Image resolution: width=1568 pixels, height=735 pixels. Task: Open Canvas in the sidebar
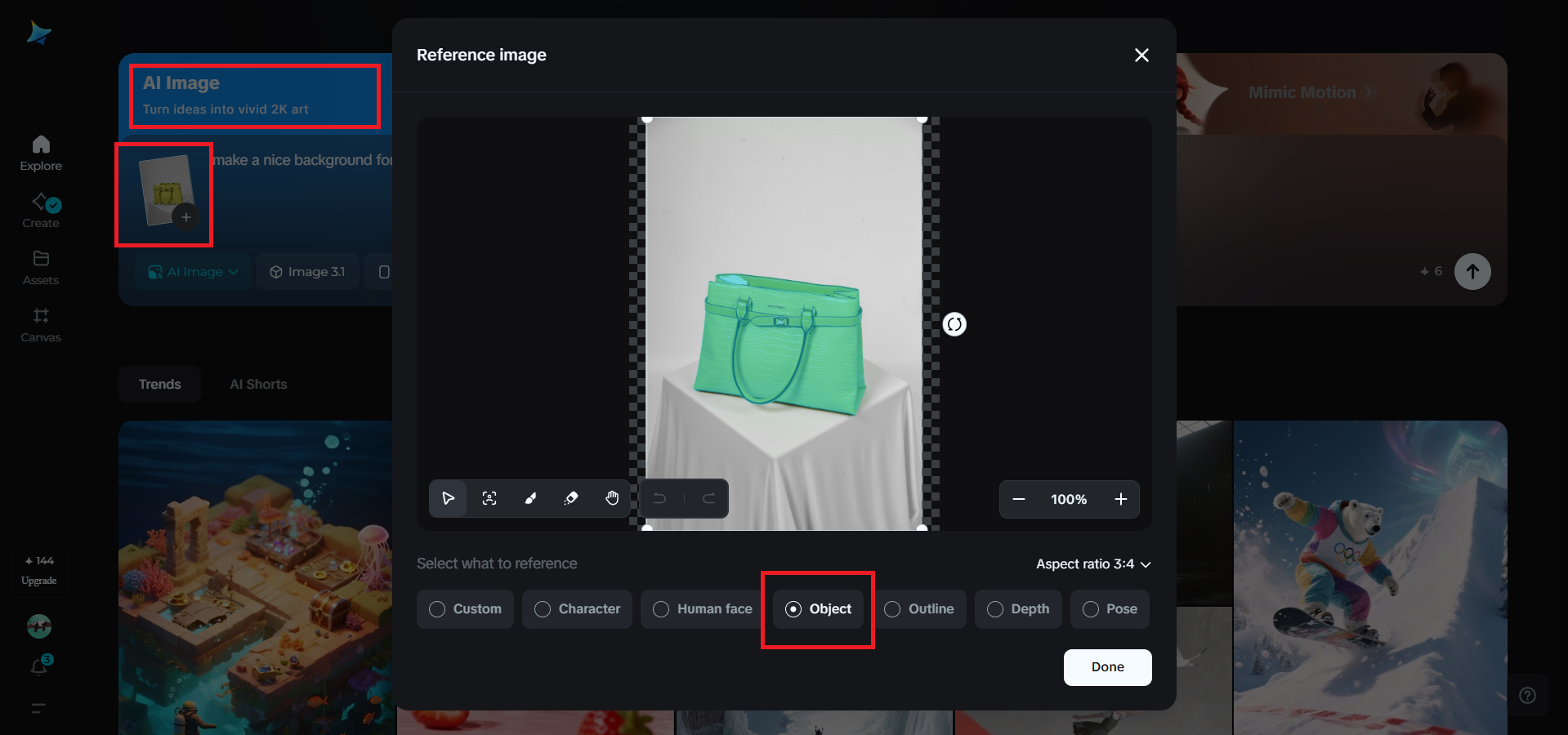pos(41,325)
